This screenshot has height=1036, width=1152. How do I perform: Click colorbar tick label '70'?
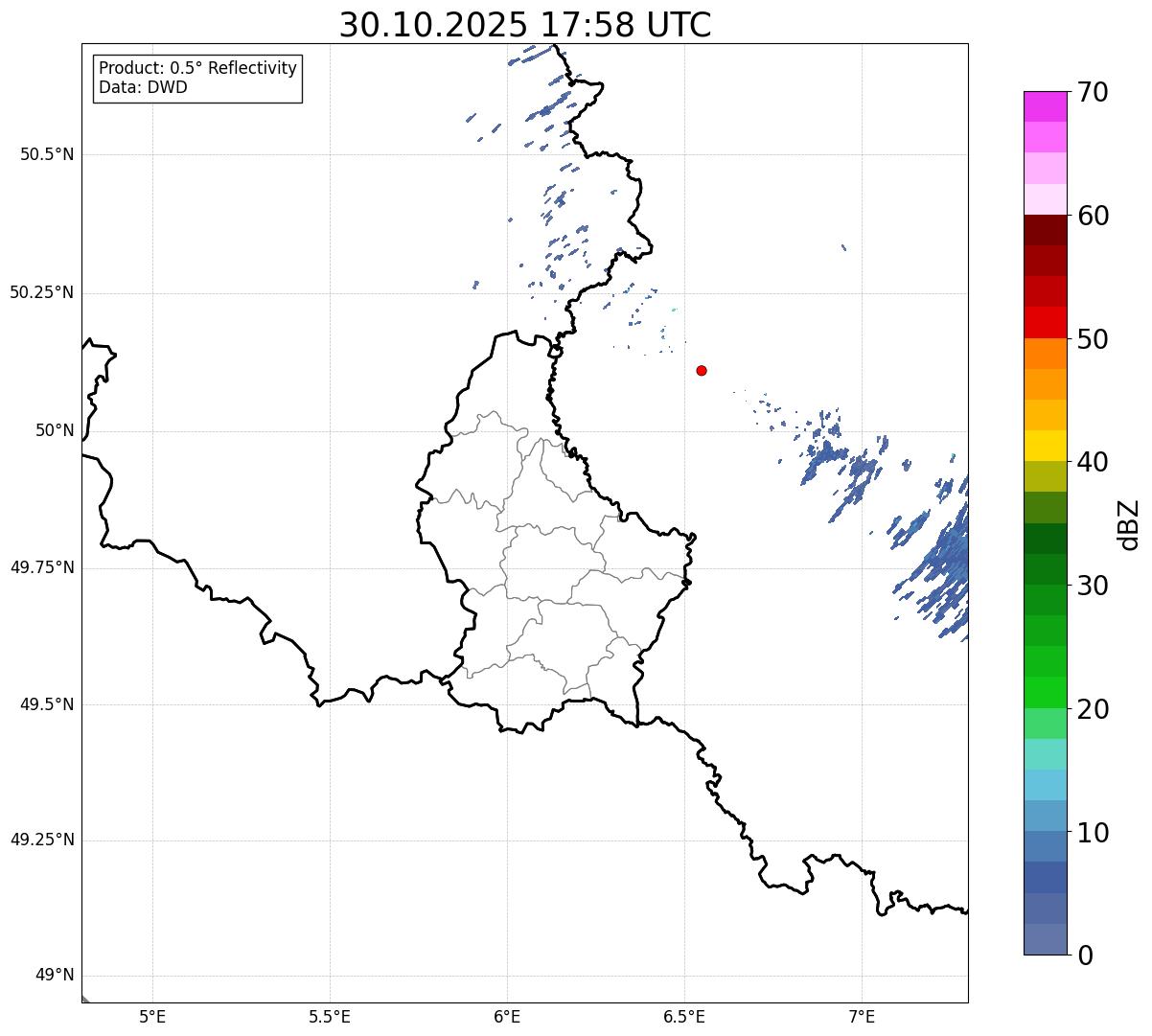click(x=1092, y=93)
